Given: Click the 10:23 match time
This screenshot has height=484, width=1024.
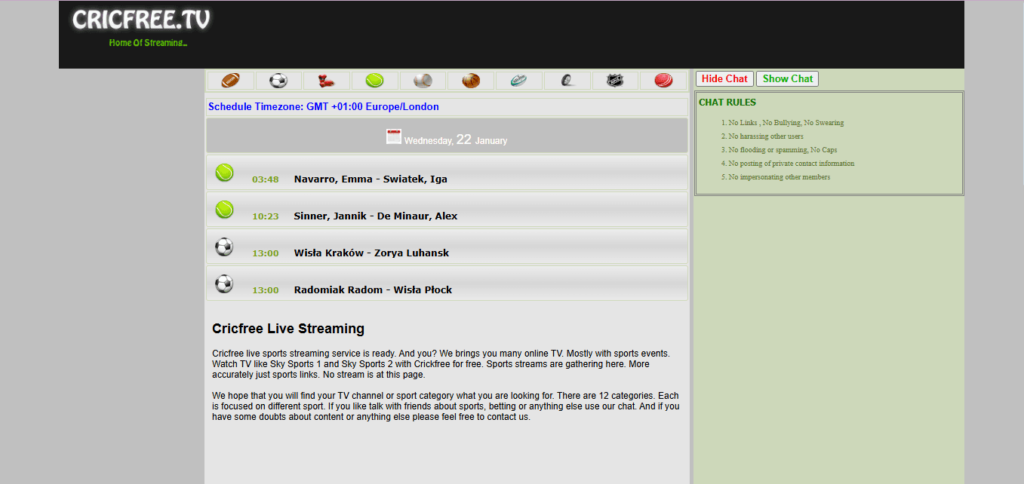Looking at the screenshot, I should 265,217.
